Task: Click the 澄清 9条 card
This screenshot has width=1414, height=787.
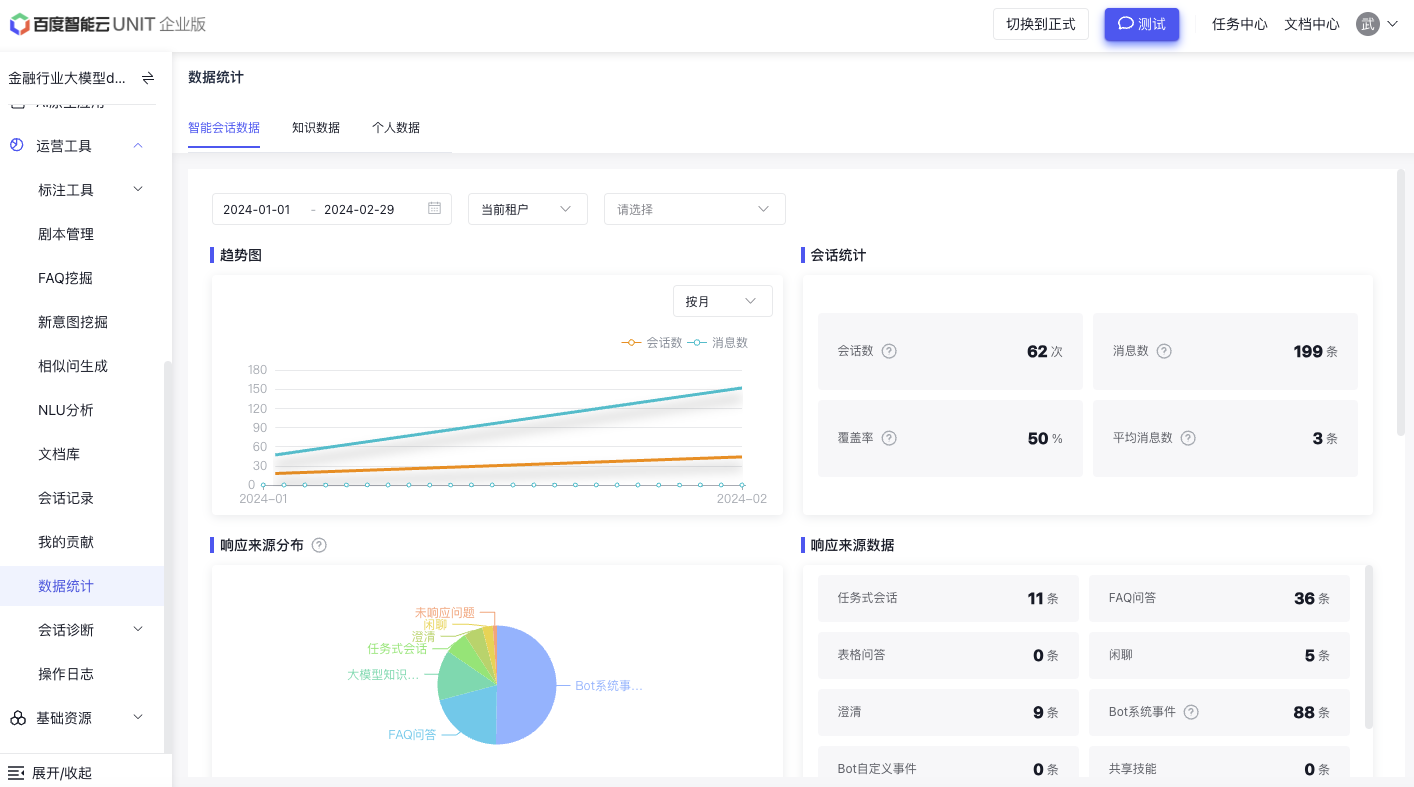Action: click(x=948, y=712)
